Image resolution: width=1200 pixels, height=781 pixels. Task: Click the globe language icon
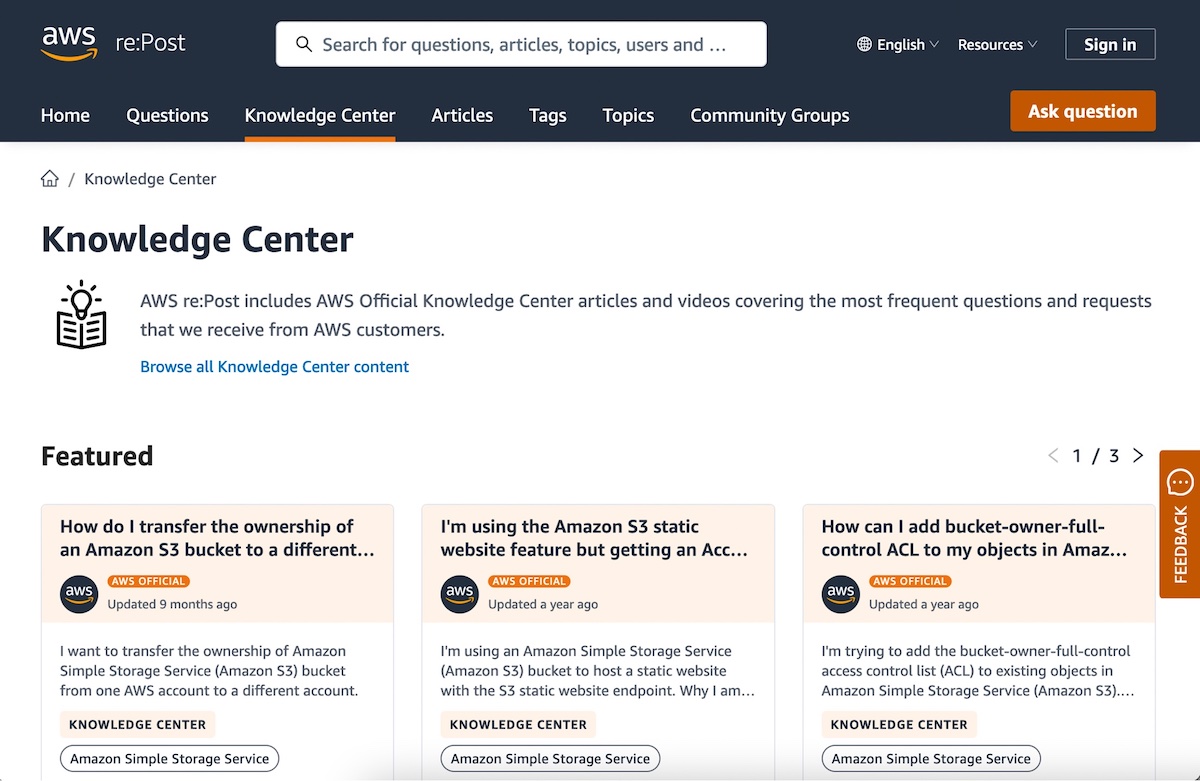pyautogui.click(x=865, y=44)
